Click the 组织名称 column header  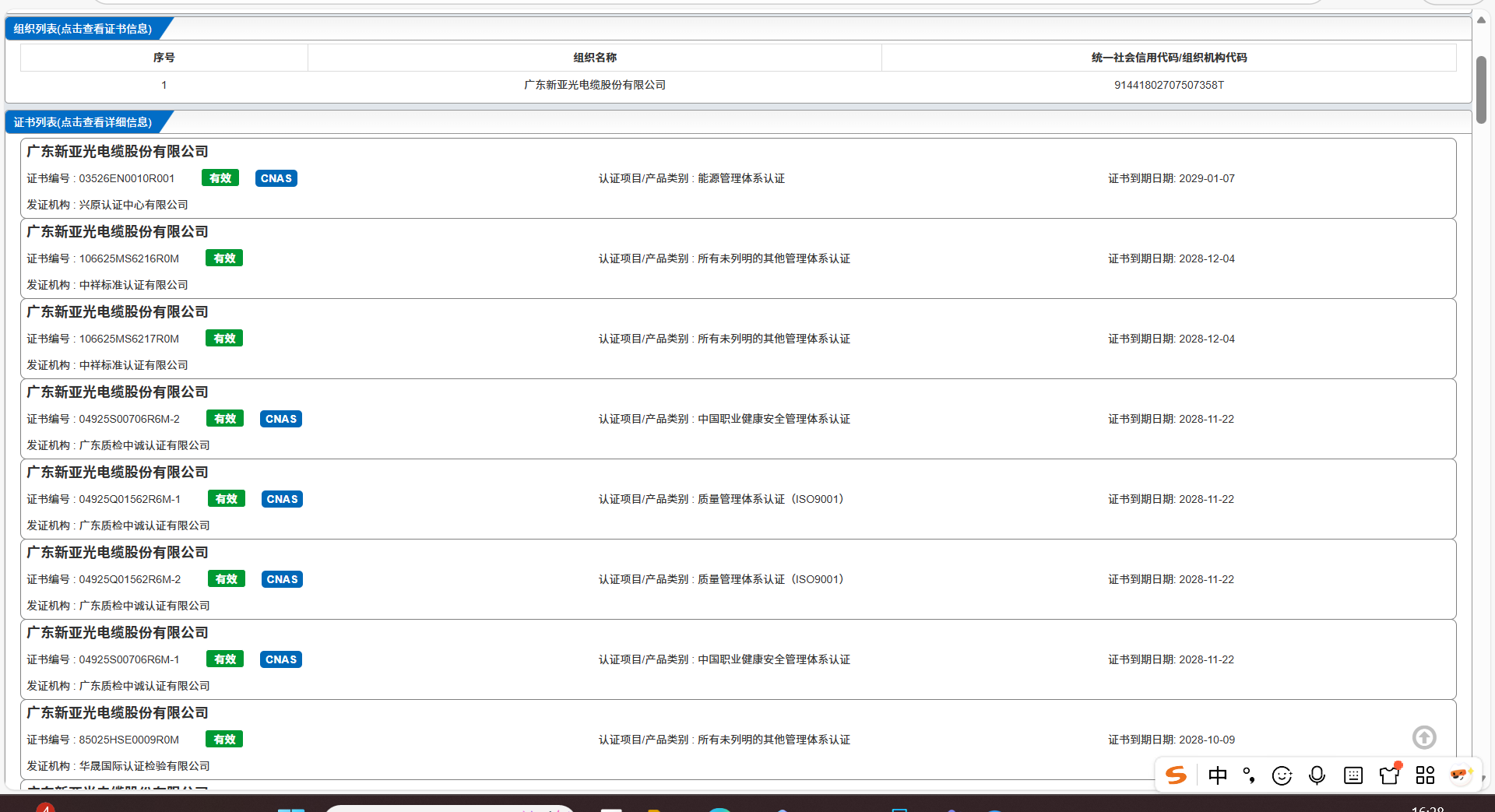595,58
